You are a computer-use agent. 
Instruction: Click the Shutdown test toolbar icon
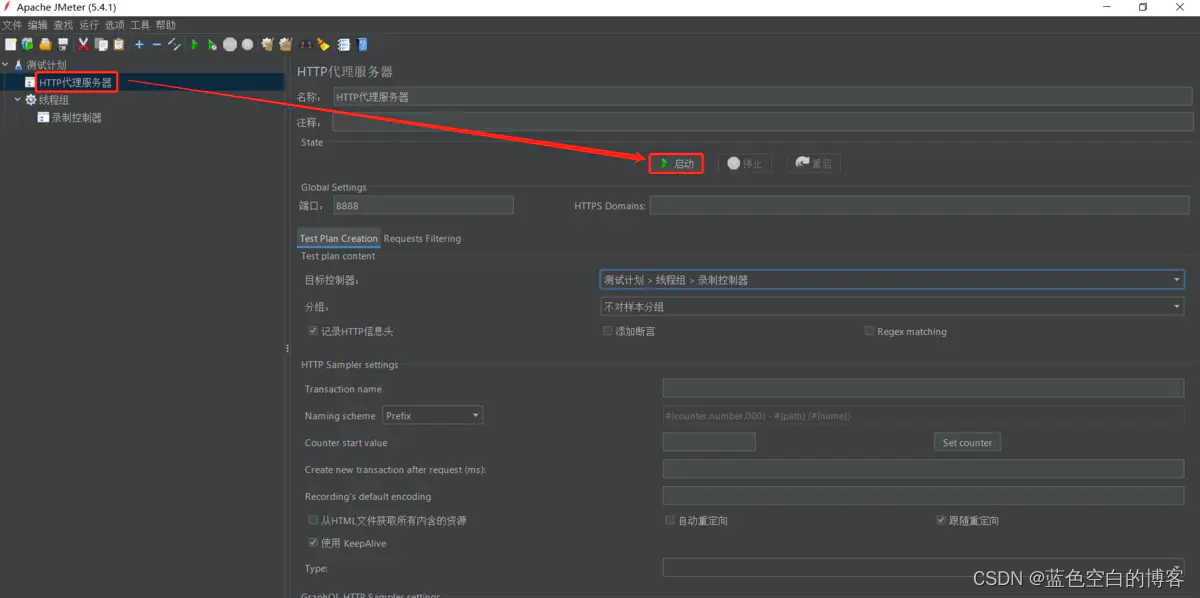coord(247,44)
